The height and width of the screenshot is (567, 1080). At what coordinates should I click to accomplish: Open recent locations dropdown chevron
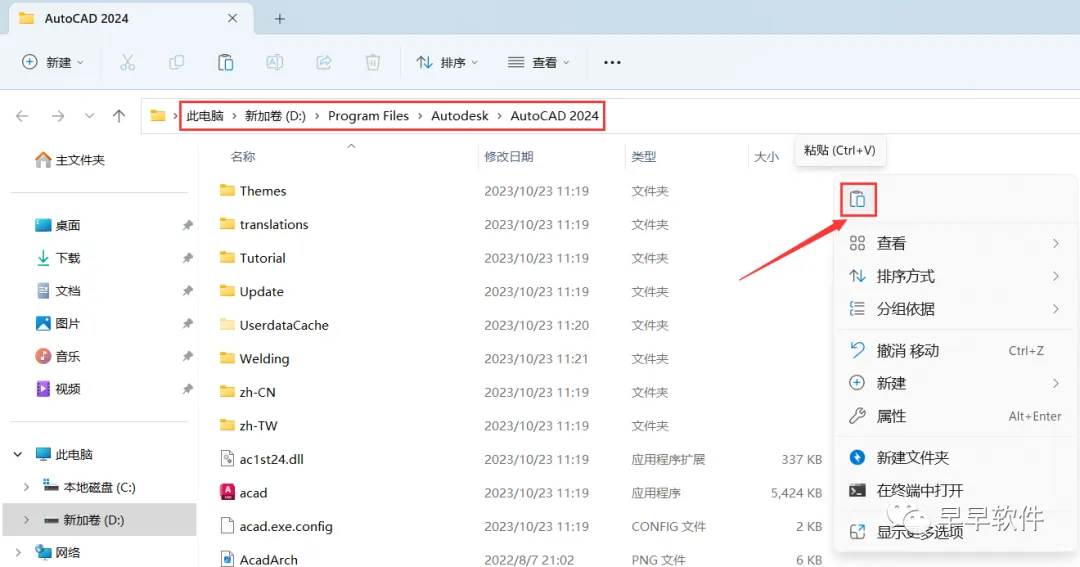point(89,116)
